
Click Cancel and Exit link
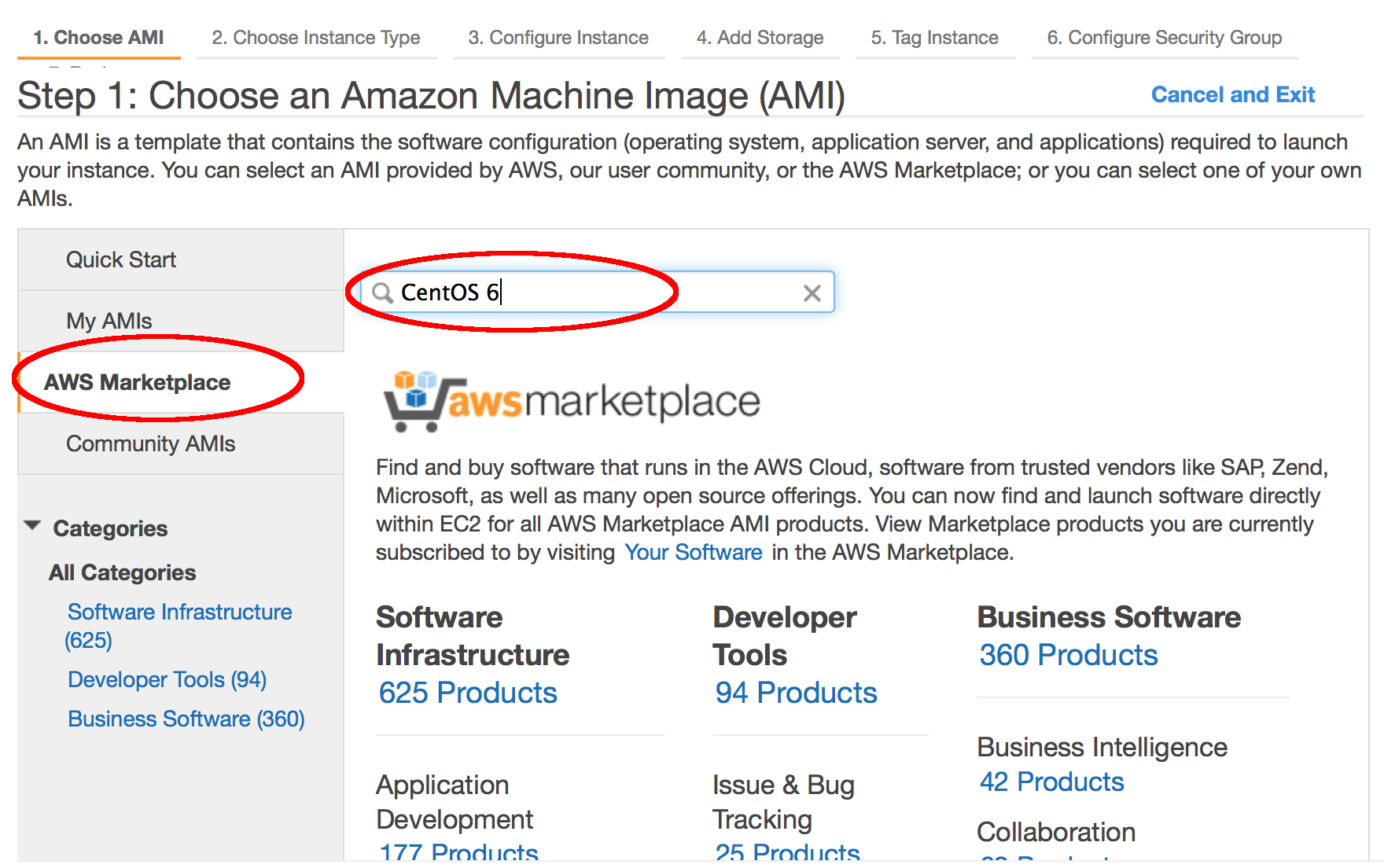1233,95
